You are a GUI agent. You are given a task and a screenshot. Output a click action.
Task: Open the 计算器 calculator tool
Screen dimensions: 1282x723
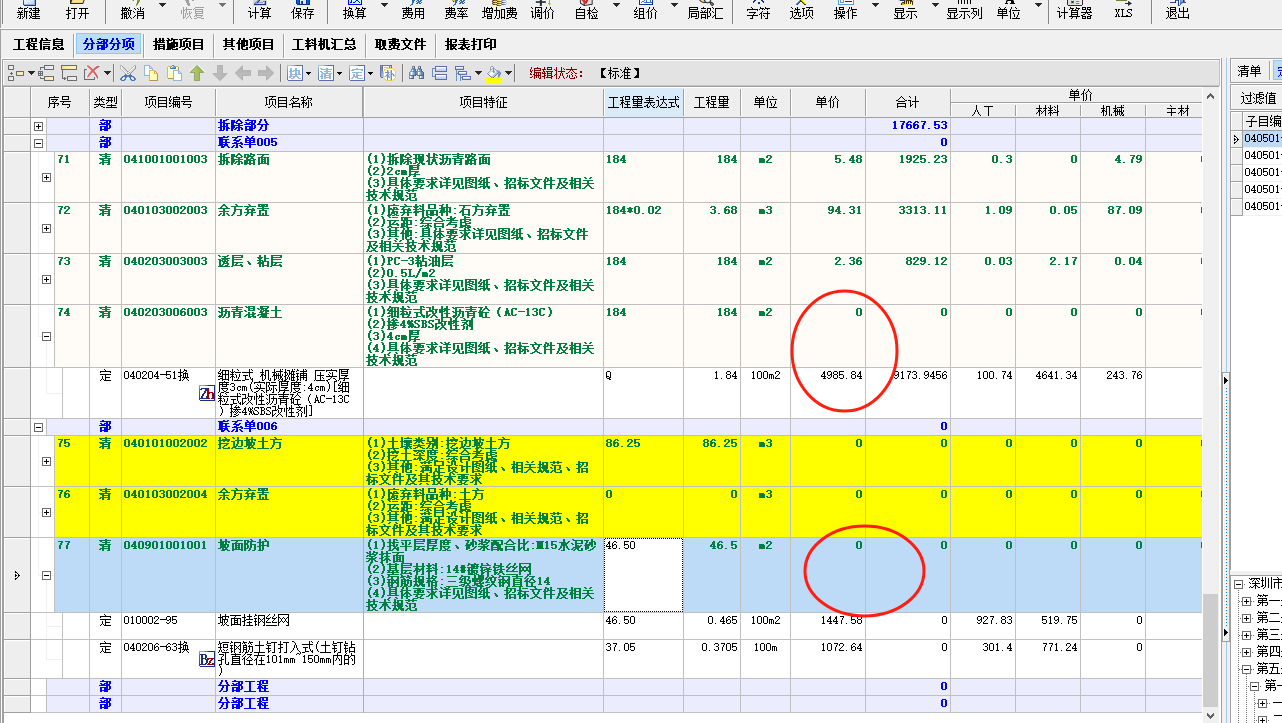click(1074, 10)
